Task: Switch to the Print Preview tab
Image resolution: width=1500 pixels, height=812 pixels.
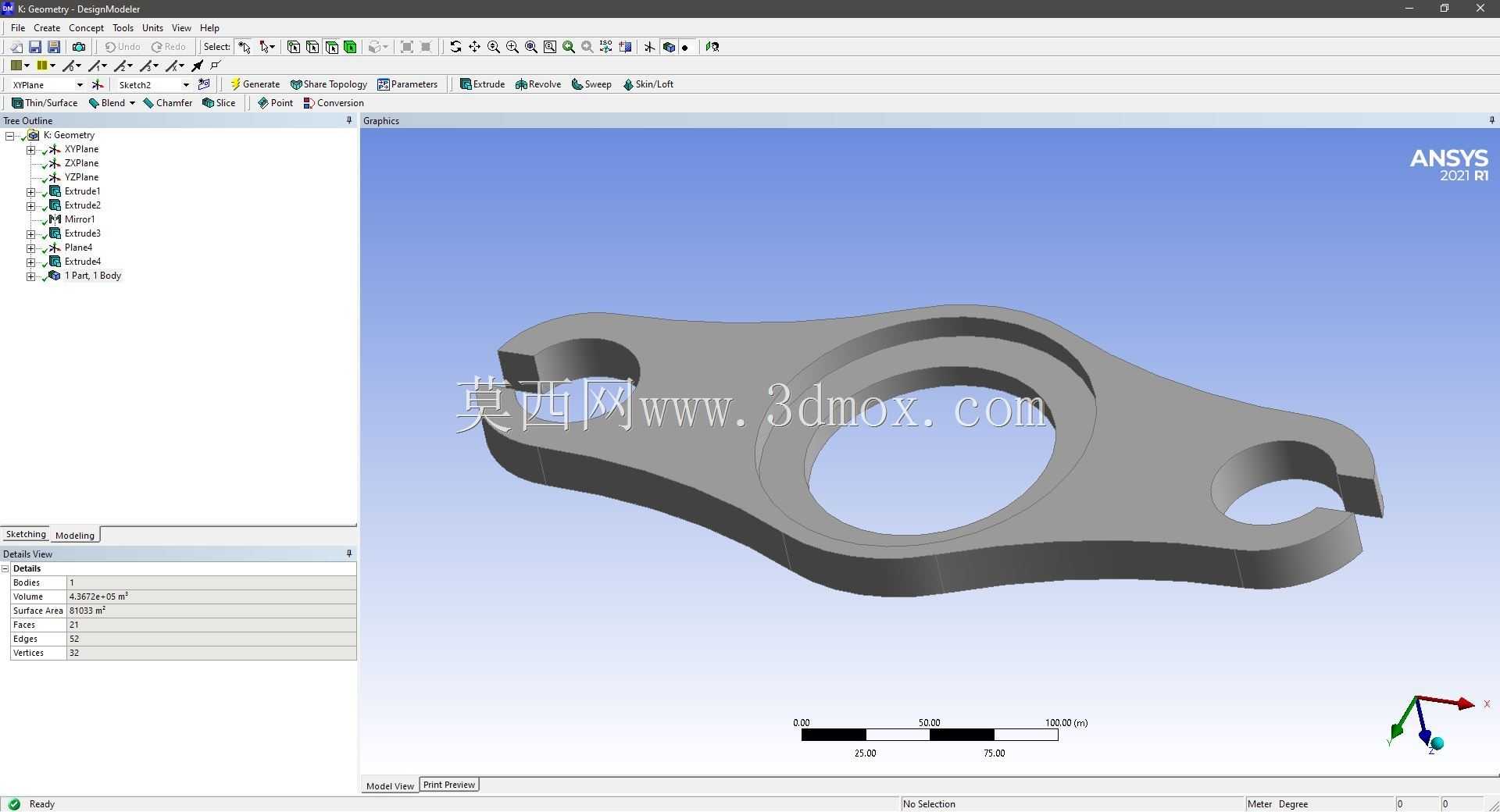Action: (x=449, y=785)
